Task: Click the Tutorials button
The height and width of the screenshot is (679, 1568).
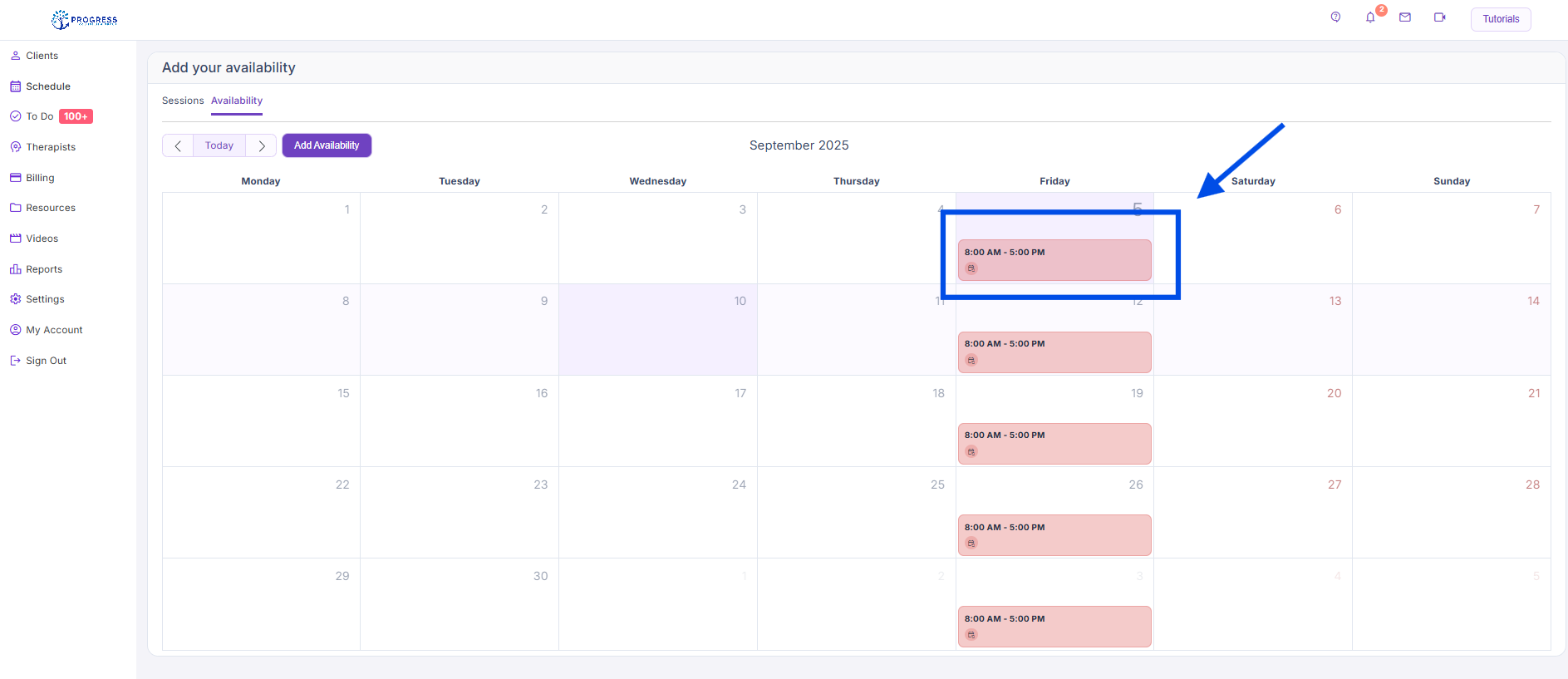Action: click(x=1501, y=19)
